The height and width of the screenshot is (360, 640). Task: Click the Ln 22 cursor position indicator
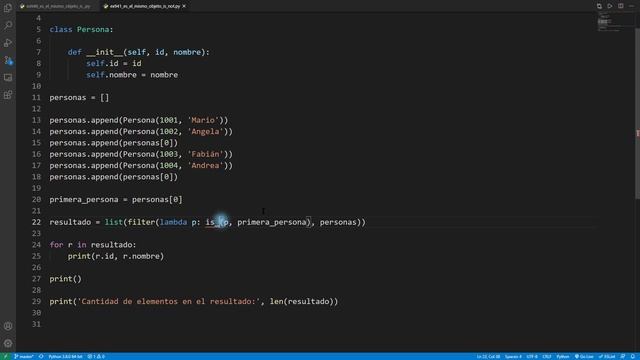coord(489,357)
